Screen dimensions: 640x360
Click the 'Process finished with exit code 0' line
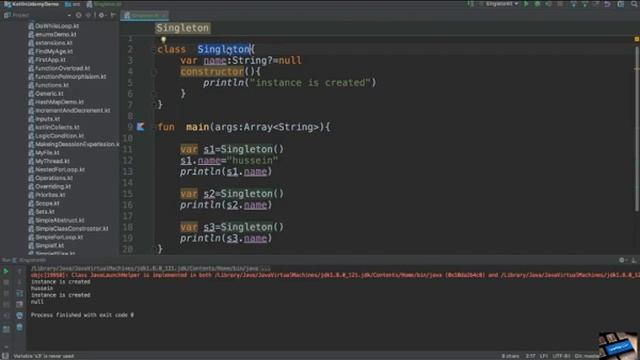[x=82, y=315]
